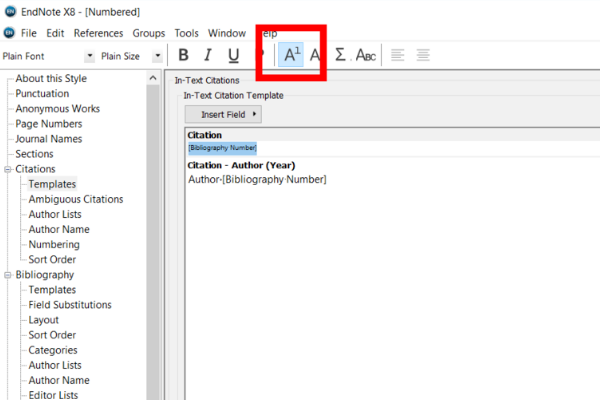
Task: Click highlighted [Bibliography Number] in Citation field
Action: point(222,148)
